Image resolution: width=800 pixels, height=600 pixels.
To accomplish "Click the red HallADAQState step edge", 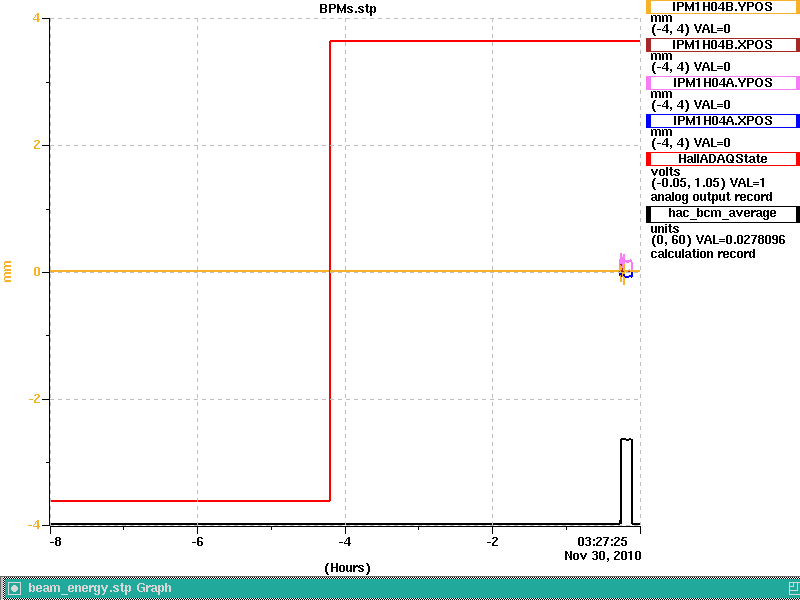I will point(330,270).
